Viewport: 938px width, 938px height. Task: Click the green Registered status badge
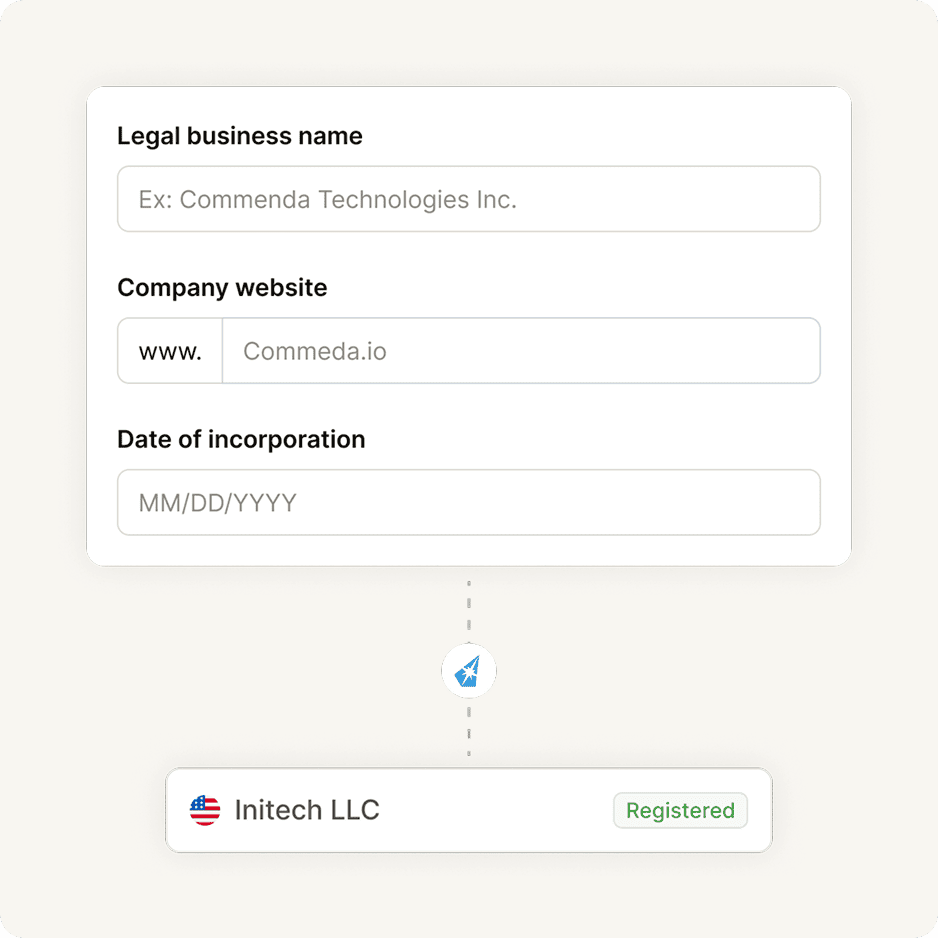pos(680,810)
